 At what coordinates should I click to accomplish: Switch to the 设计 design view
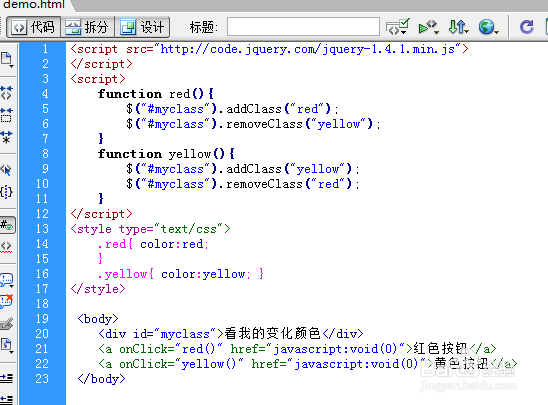tap(142, 27)
